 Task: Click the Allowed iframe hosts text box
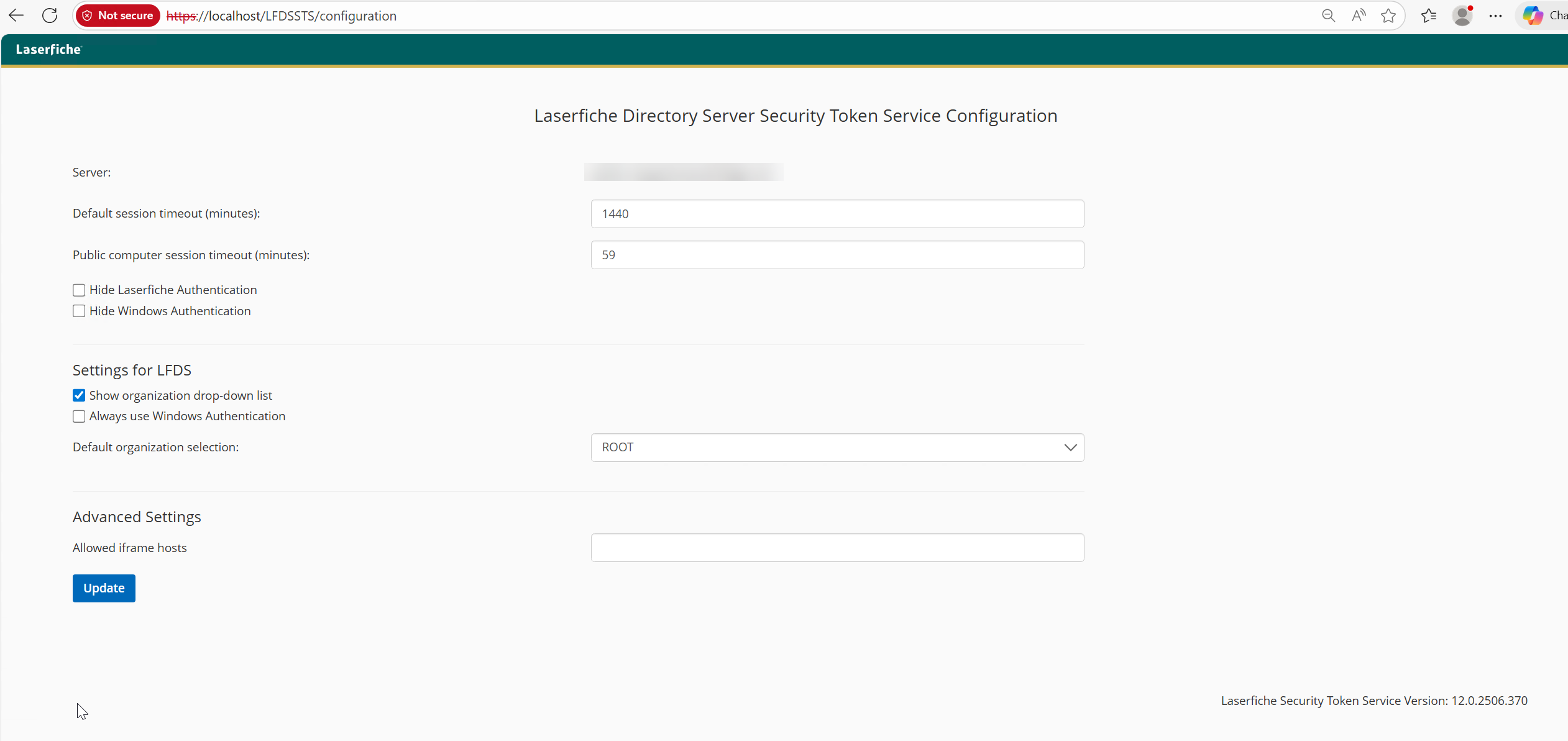pos(837,548)
